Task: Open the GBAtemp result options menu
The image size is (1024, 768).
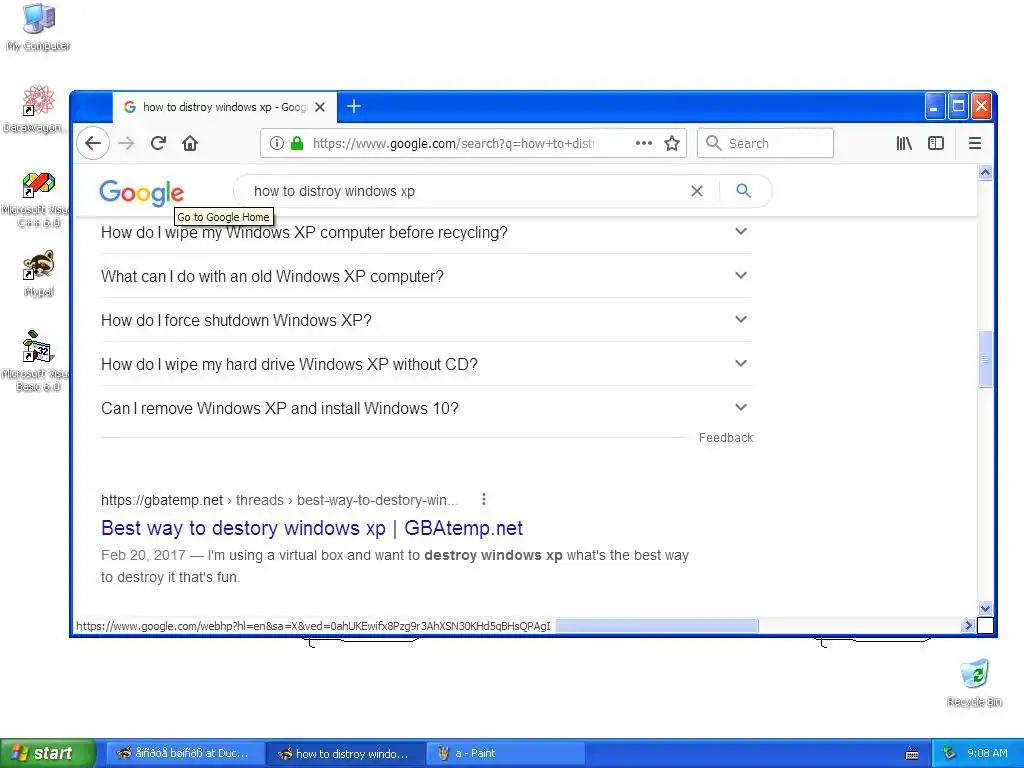Action: point(483,500)
